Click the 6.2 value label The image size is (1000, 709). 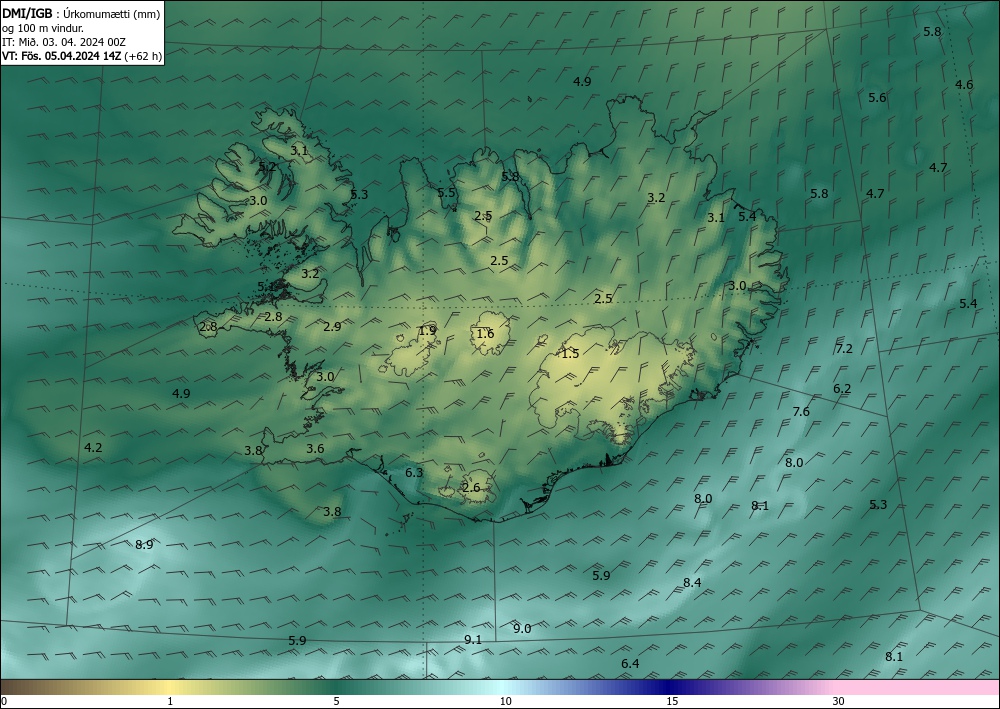(x=842, y=388)
